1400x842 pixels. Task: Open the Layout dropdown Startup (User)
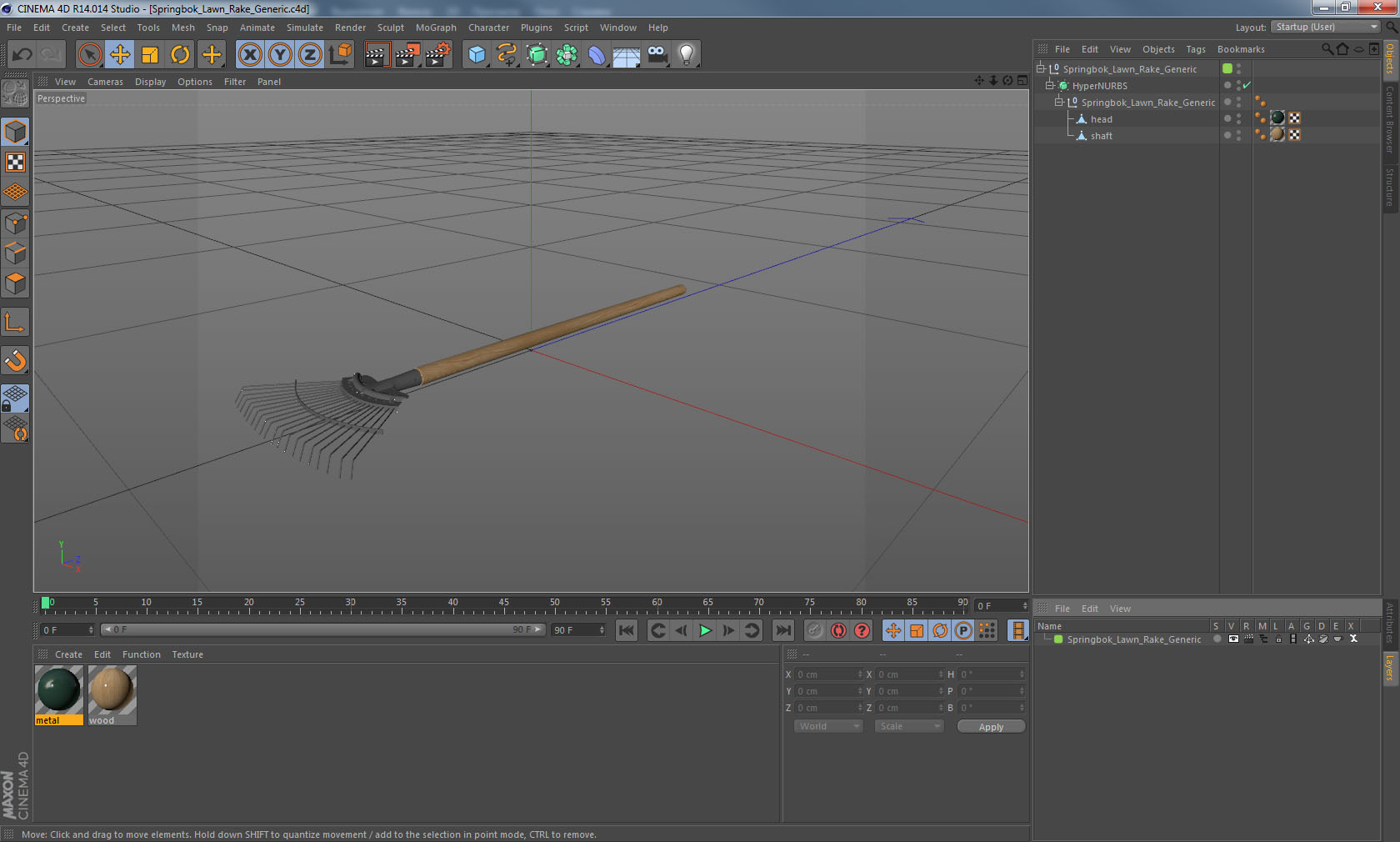coord(1327,28)
